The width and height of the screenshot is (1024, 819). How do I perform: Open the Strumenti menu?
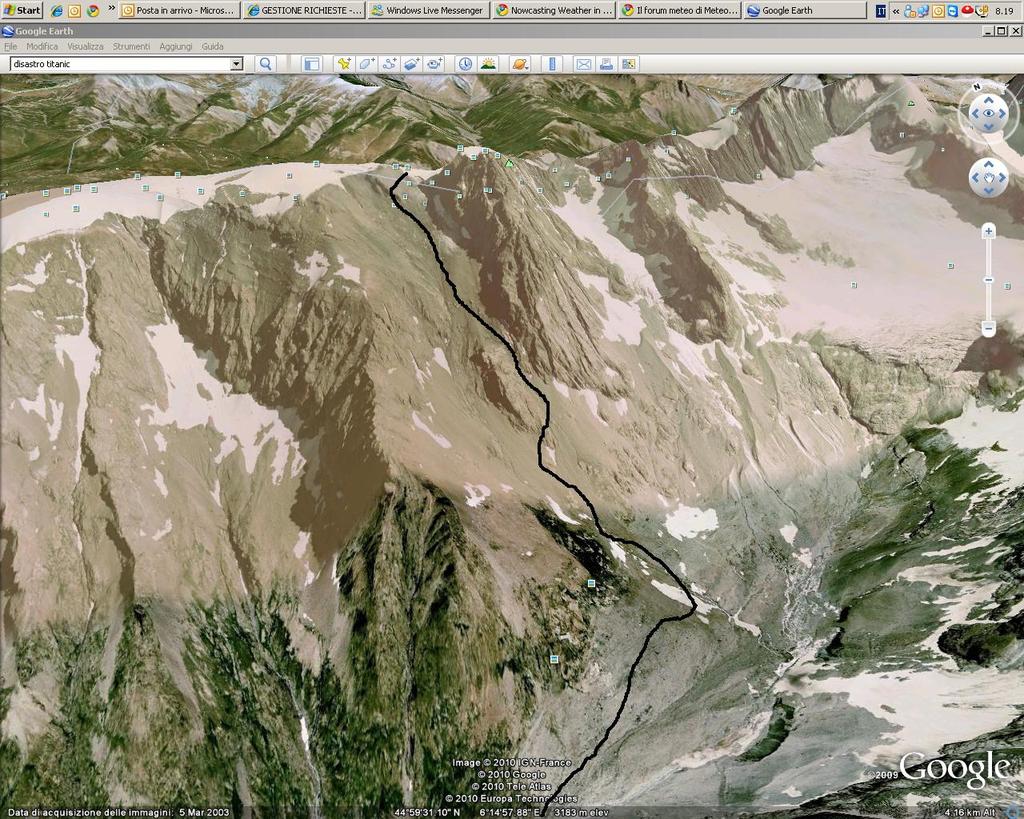[131, 47]
